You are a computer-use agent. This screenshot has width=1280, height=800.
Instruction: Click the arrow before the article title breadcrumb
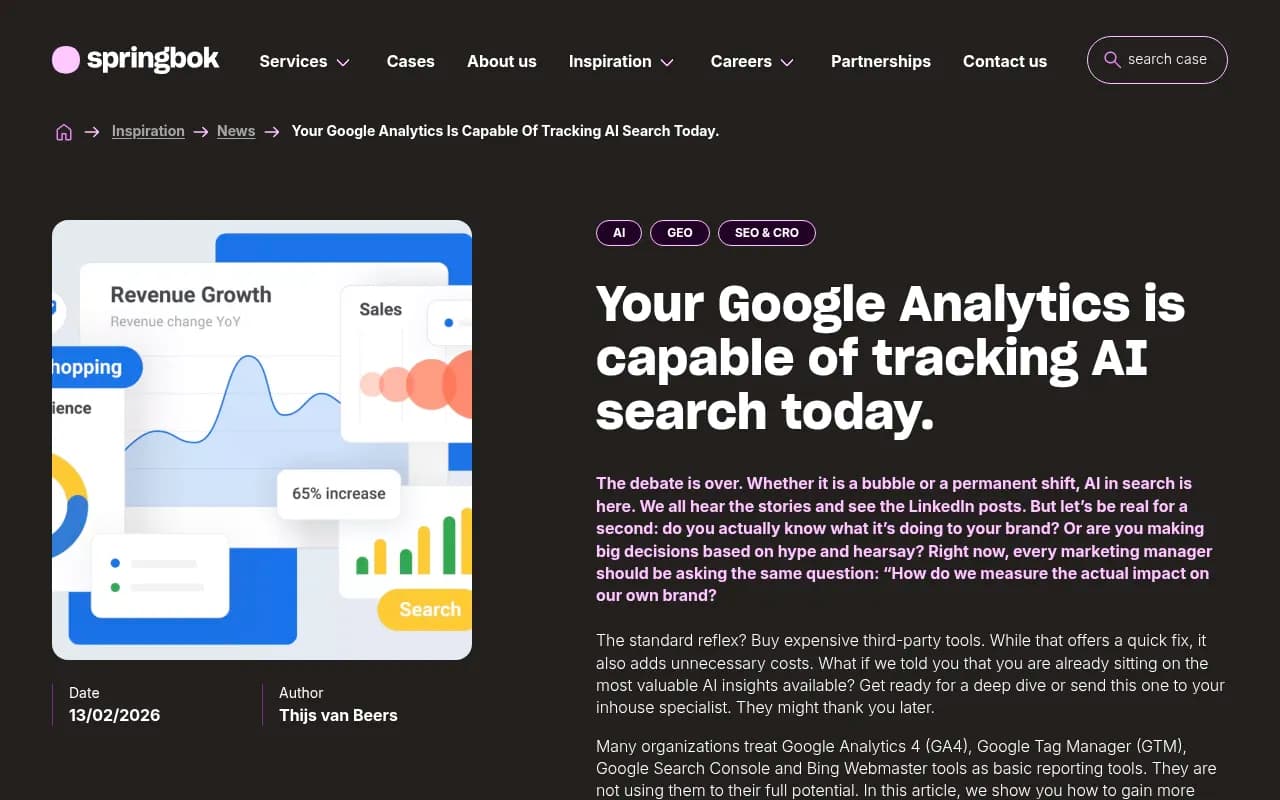point(272,131)
